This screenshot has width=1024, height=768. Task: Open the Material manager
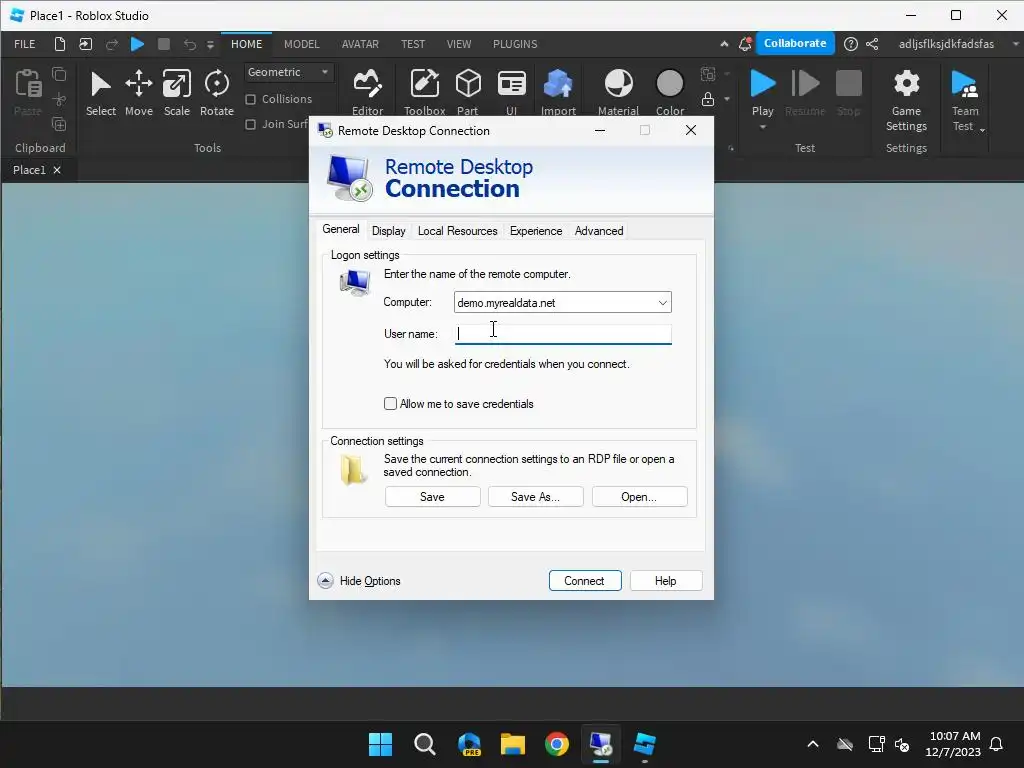coord(618,91)
